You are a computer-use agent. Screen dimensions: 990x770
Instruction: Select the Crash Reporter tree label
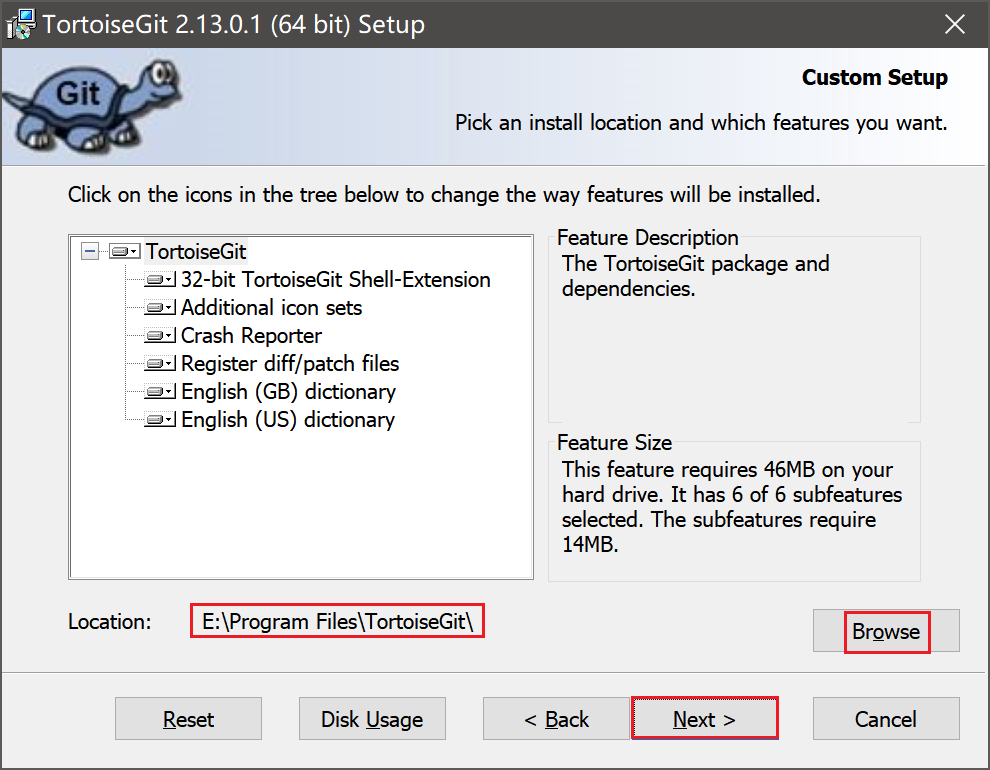[251, 336]
